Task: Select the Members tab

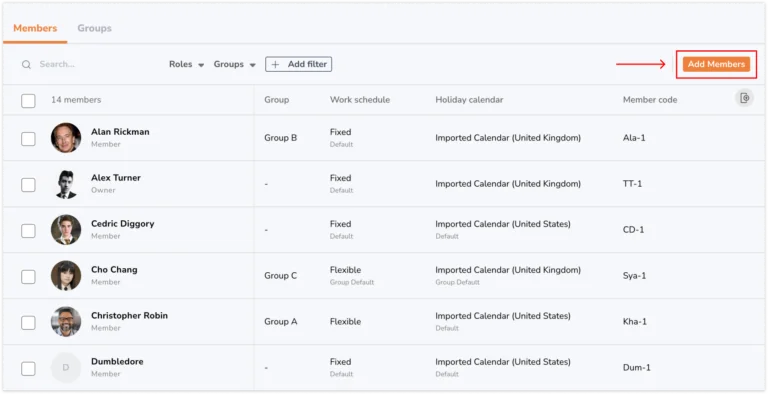Action: (x=35, y=28)
